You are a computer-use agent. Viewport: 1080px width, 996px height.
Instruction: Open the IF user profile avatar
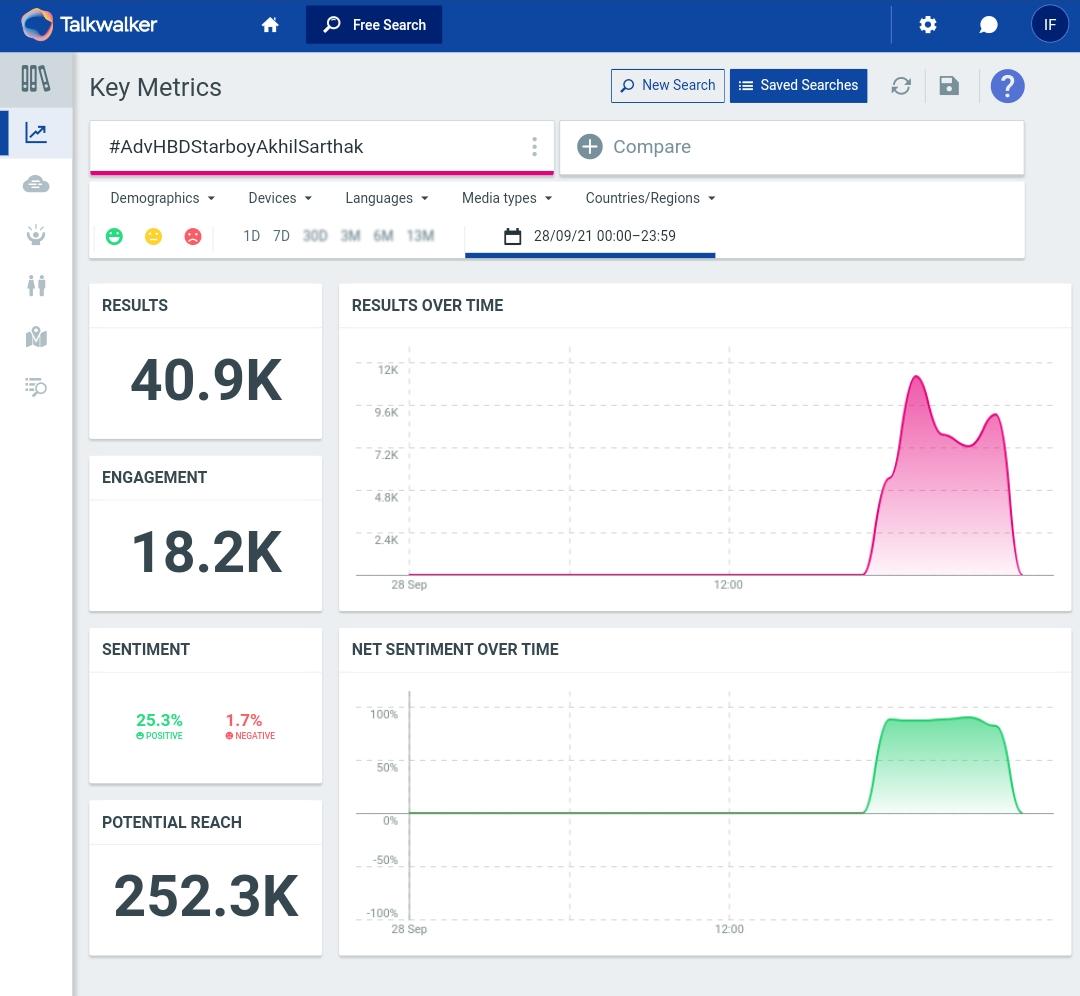tap(1049, 25)
